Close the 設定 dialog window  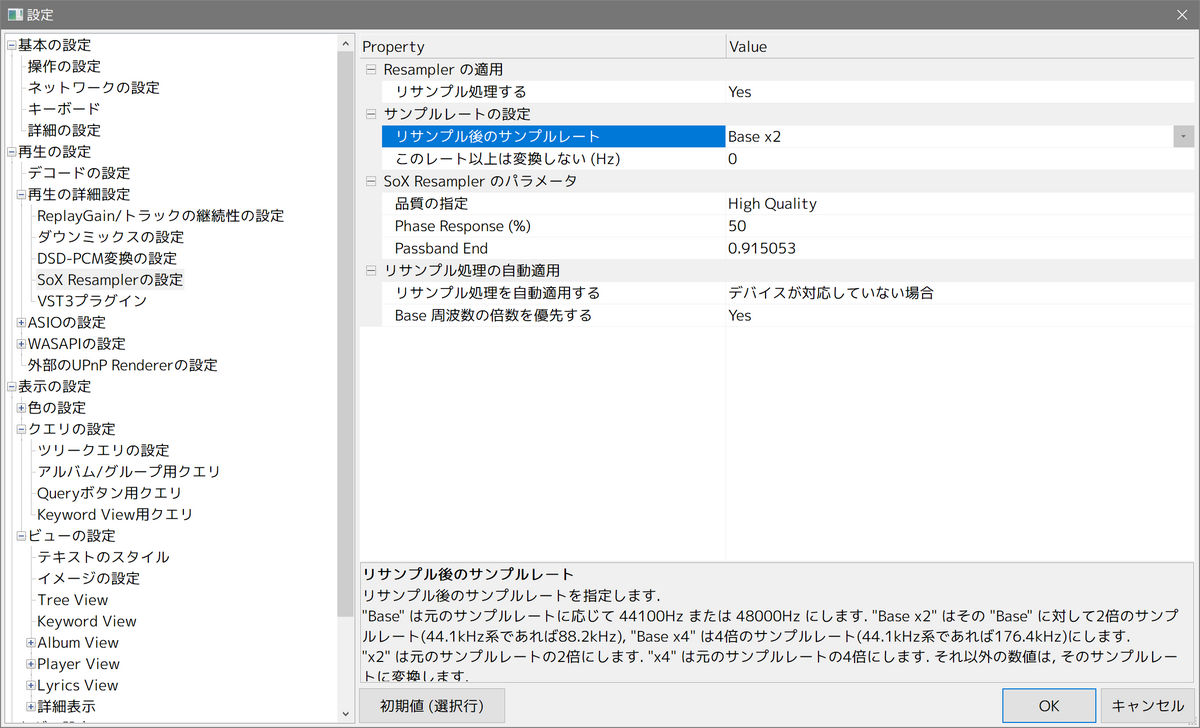point(1181,15)
